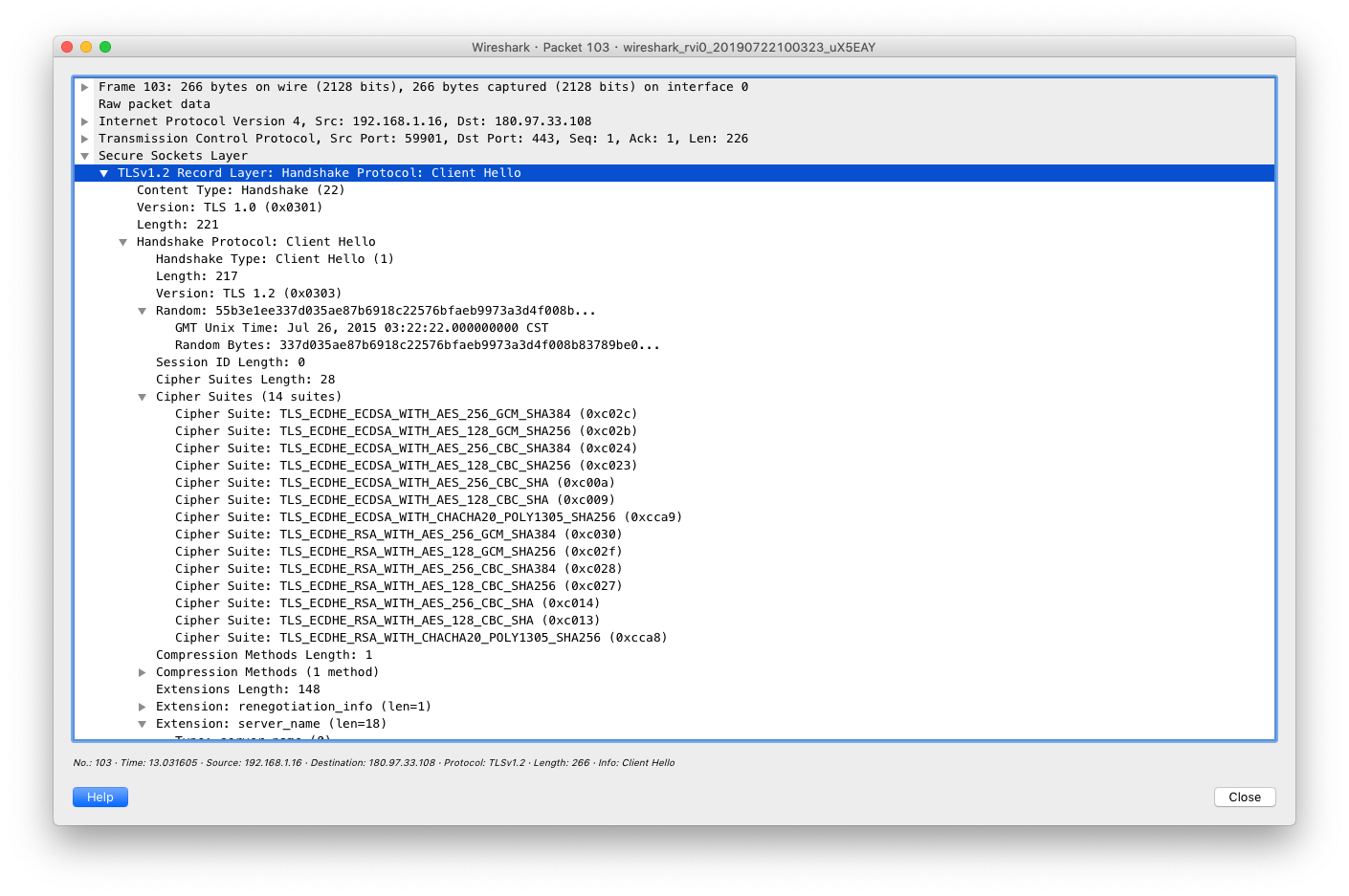The width and height of the screenshot is (1349, 896).
Task: Expand Compression Methods (1 method)
Action: tap(143, 672)
